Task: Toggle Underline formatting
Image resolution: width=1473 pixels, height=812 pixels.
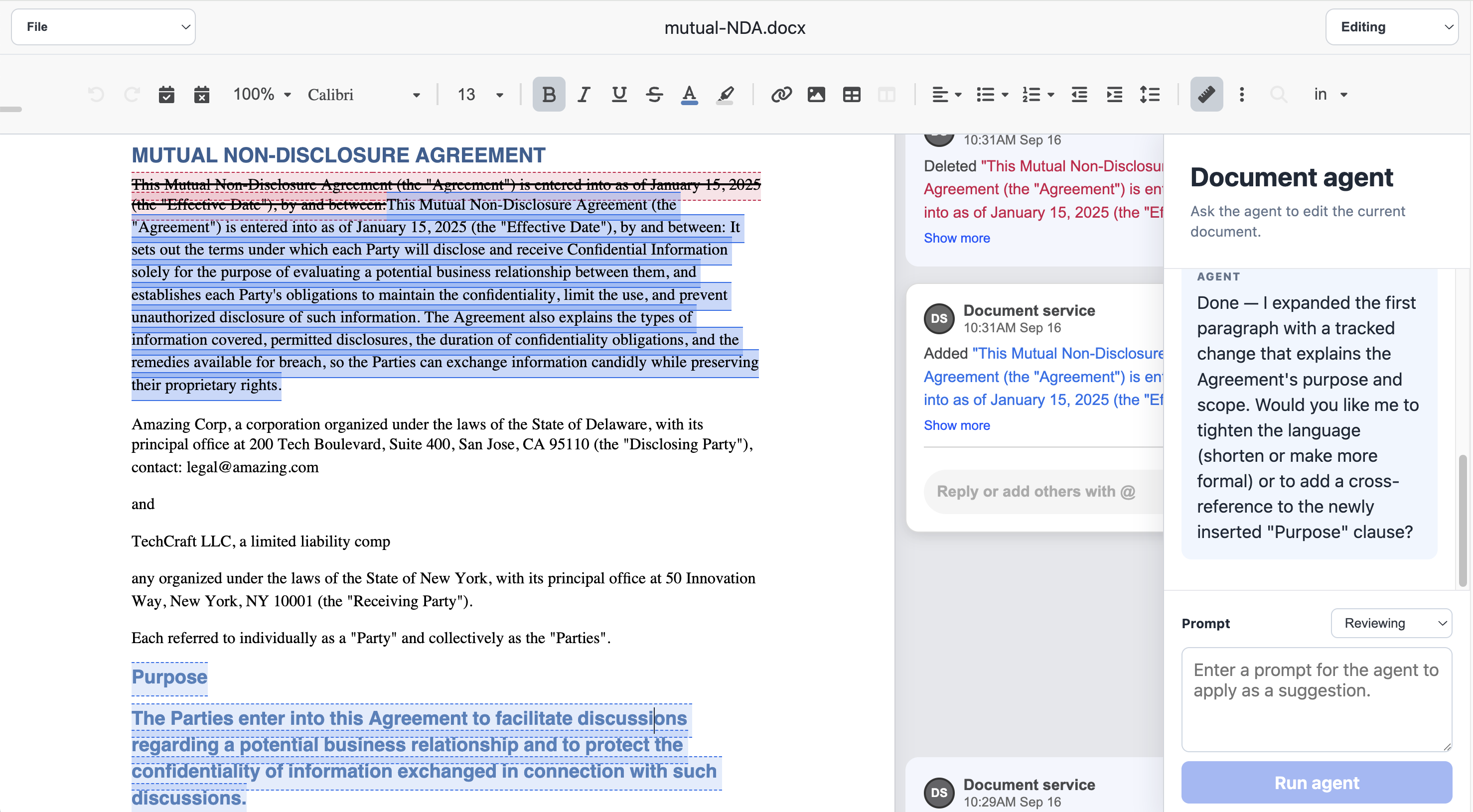Action: [x=619, y=94]
